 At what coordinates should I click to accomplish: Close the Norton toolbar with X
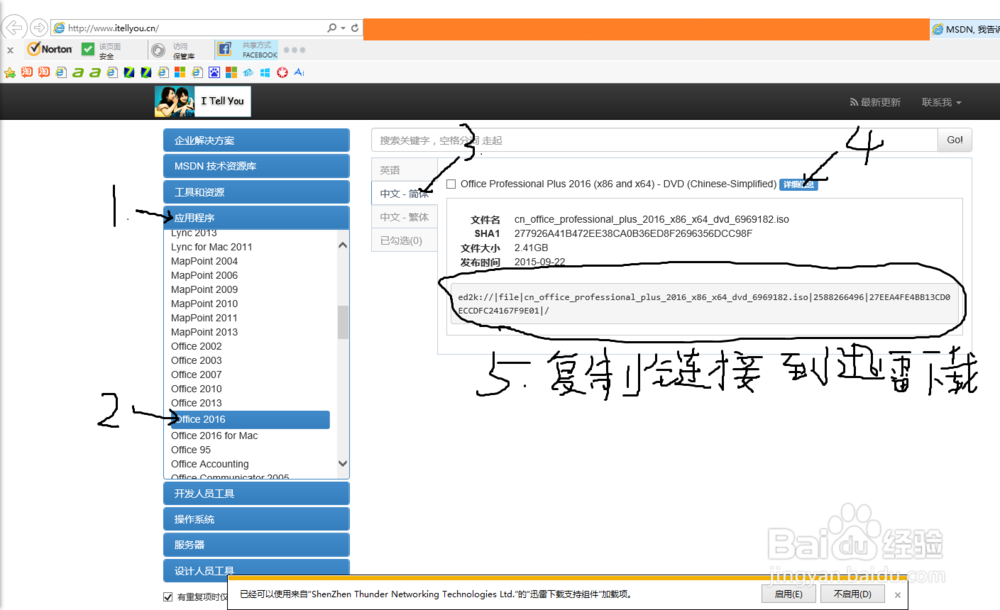point(10,50)
